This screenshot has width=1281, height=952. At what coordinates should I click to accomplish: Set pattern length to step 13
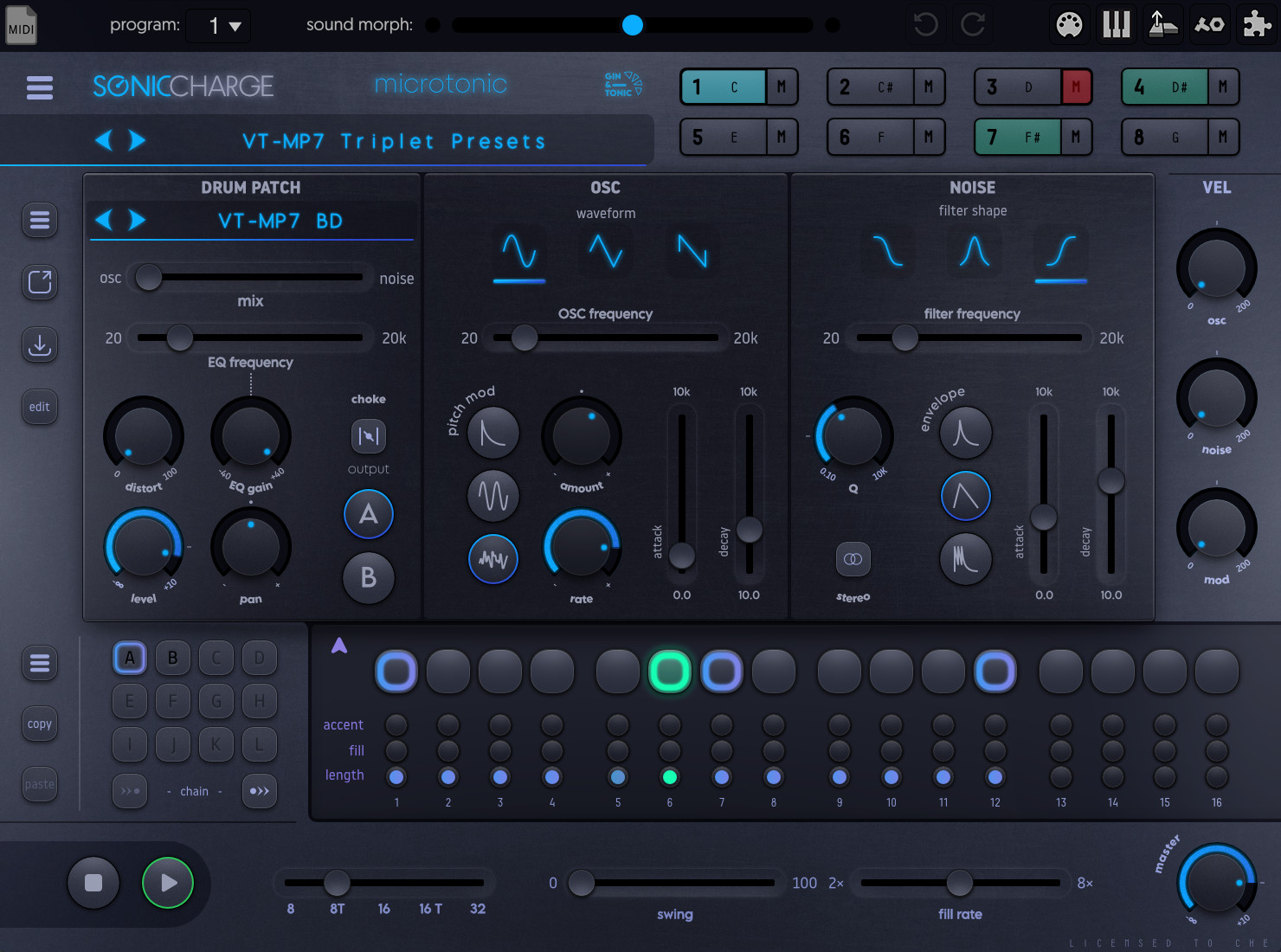coord(1061,776)
